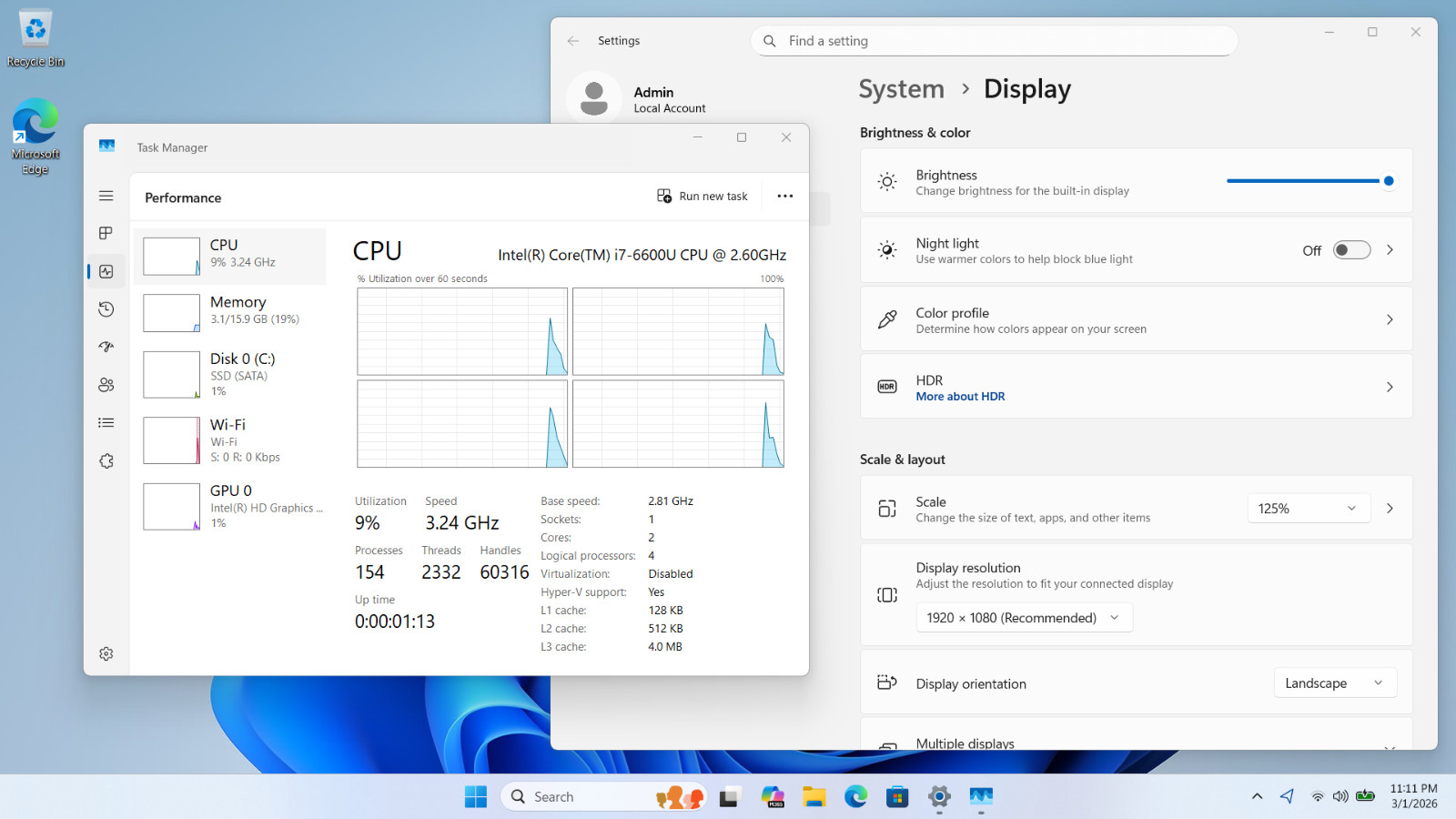
Task: Click taskbar Search box
Action: coord(603,797)
